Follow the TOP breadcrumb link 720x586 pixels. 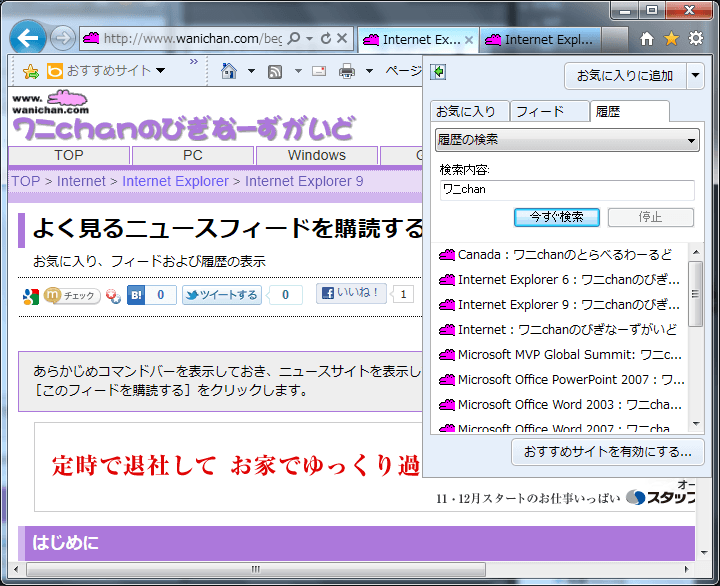[26, 181]
